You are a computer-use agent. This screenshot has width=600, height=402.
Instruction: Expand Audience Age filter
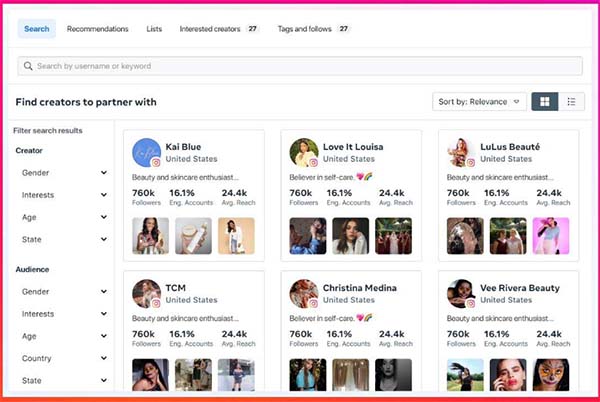point(64,336)
